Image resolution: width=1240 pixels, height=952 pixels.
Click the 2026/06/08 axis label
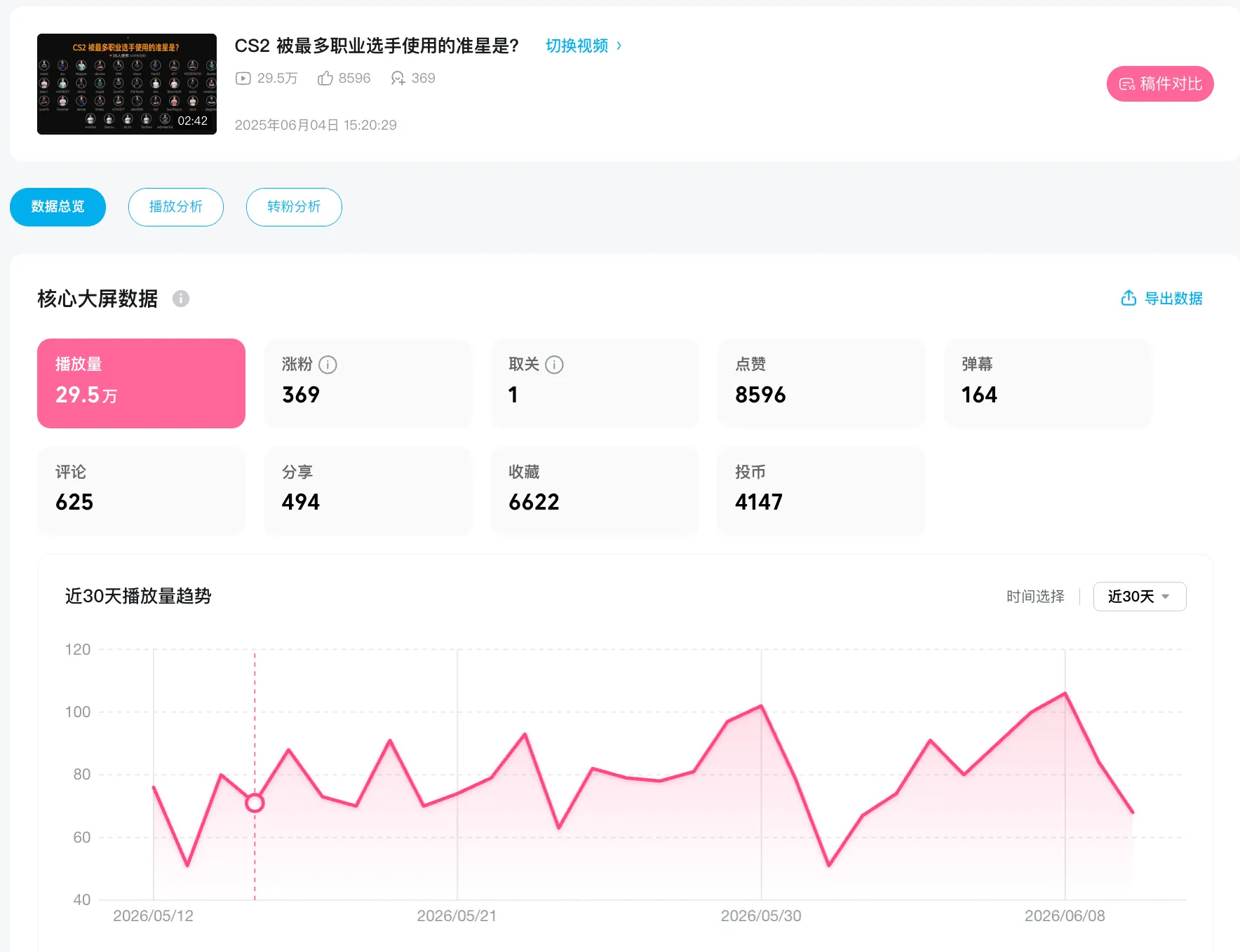tap(1065, 916)
